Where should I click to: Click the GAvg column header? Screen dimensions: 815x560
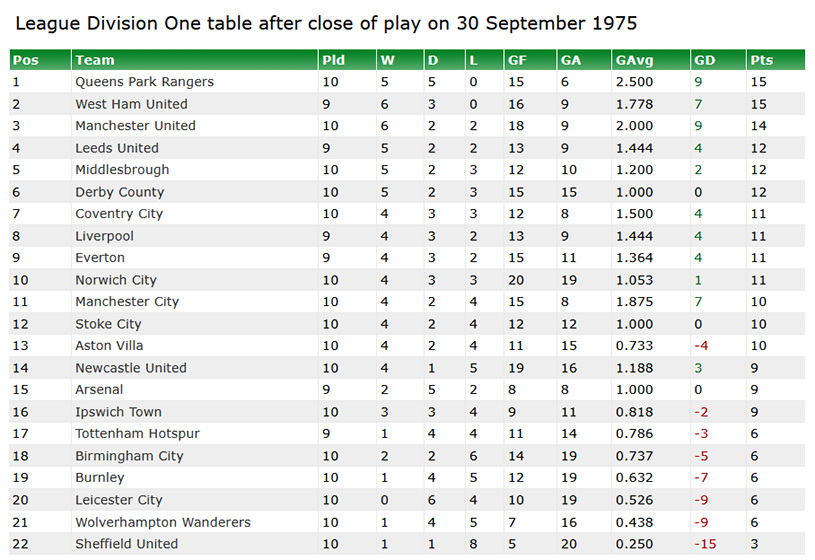tap(631, 60)
